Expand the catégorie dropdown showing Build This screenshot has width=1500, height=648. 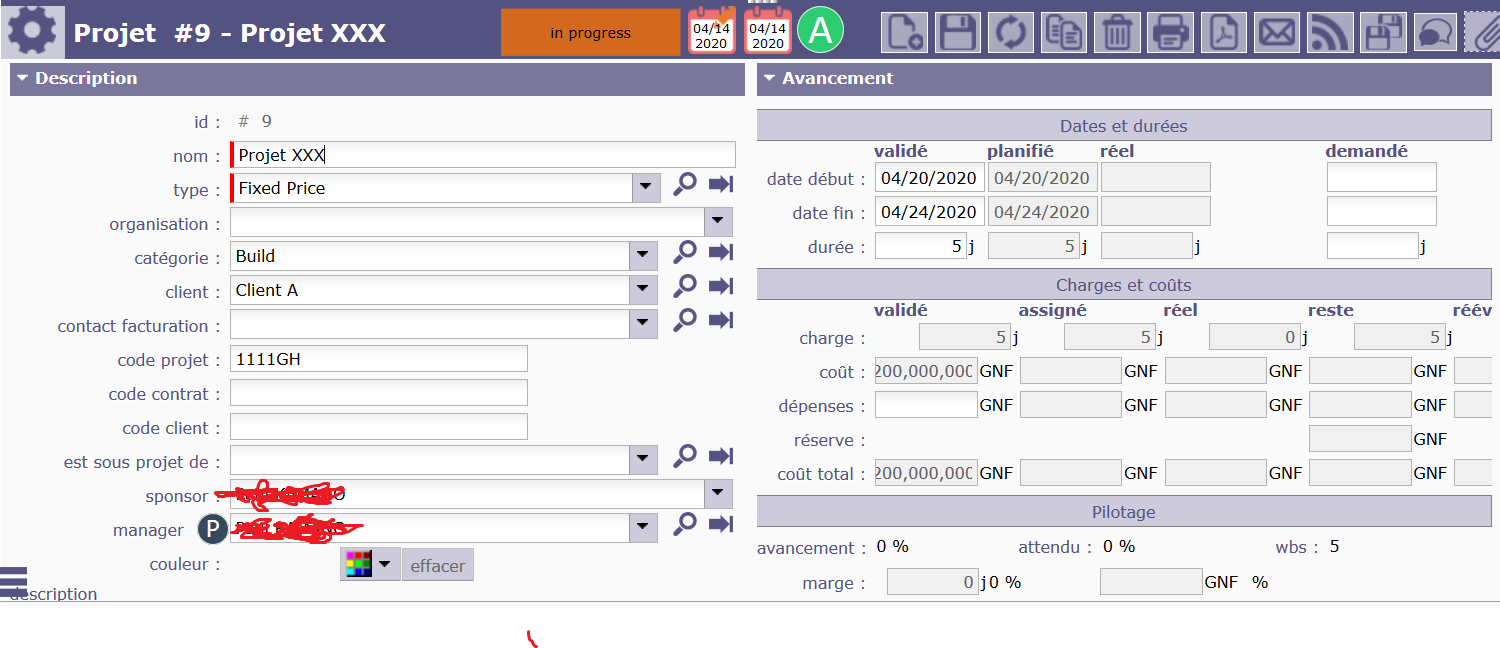(645, 256)
